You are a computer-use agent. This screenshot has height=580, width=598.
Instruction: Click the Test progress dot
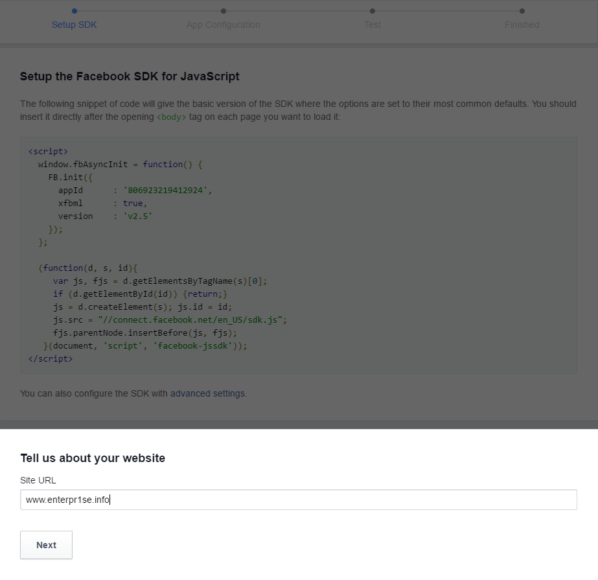point(373,11)
